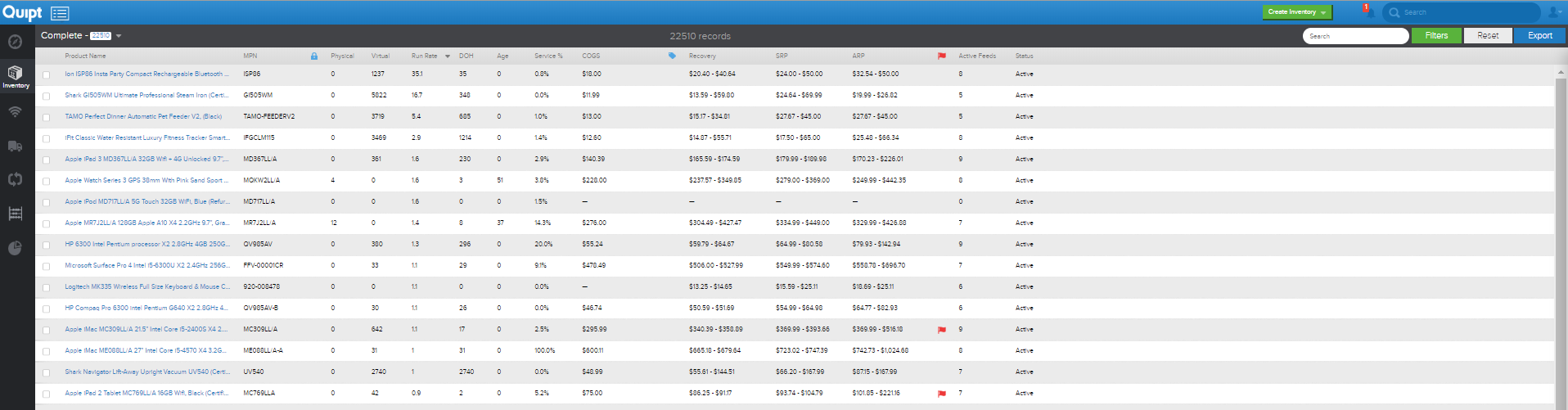1568x410 pixels.
Task: Sort by Active Feeds column header
Action: pyautogui.click(x=977, y=56)
